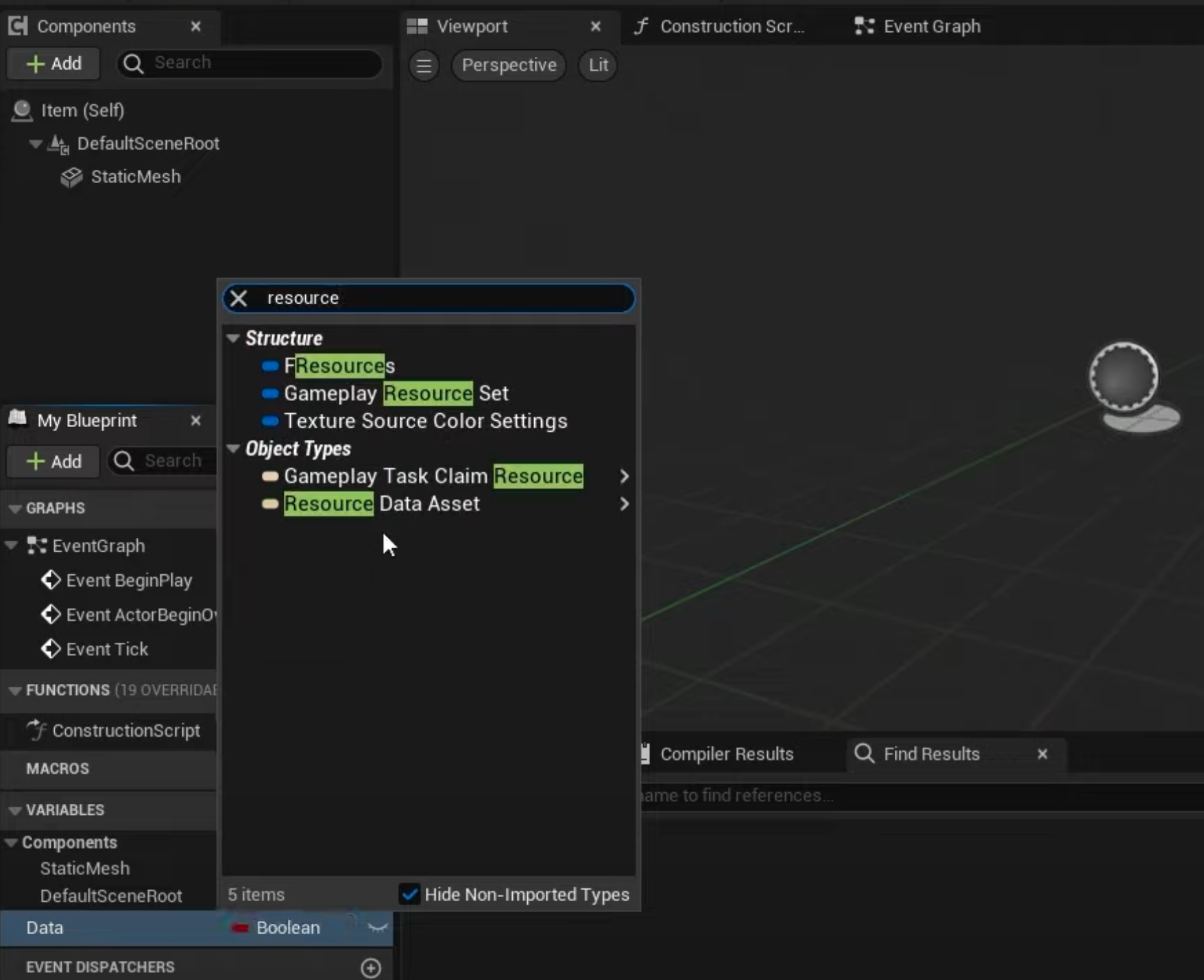Click the Event BeginPlay diamond icon

click(50, 580)
